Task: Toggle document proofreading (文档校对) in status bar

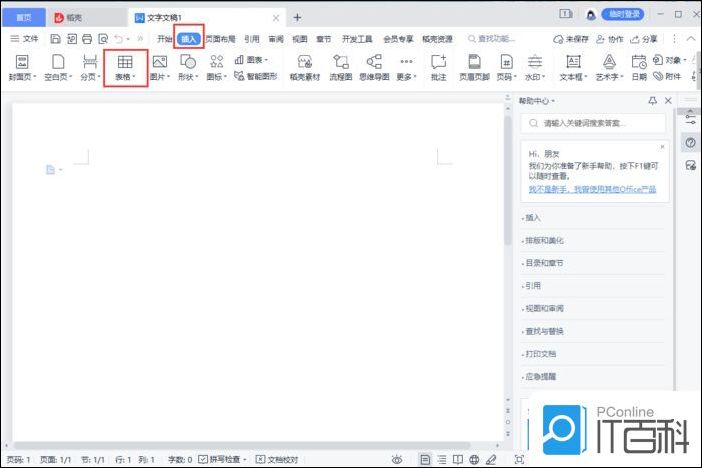Action: pyautogui.click(x=277, y=459)
